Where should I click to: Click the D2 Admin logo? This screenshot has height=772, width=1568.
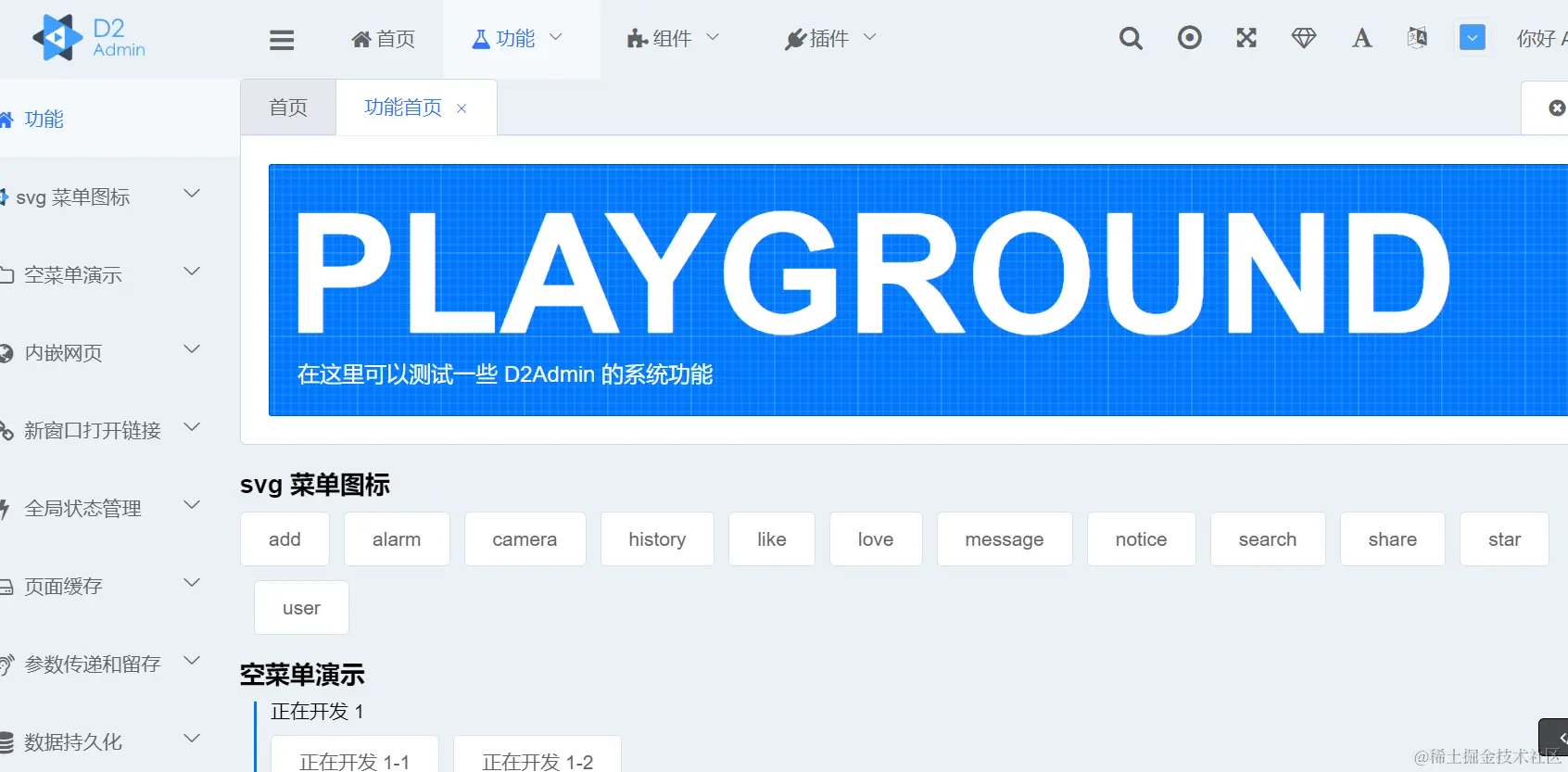(90, 38)
